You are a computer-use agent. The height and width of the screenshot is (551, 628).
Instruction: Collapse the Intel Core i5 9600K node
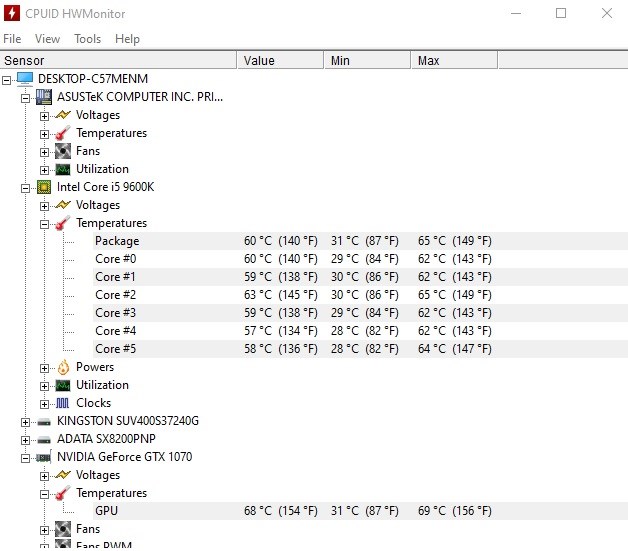coord(25,189)
